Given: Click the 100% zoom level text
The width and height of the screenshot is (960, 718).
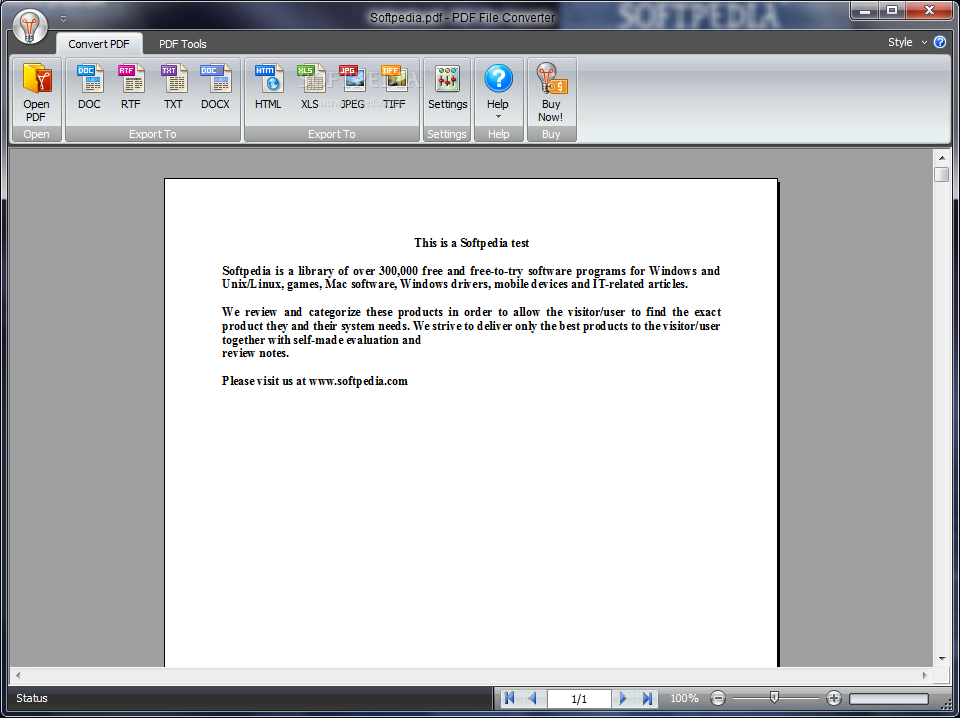Looking at the screenshot, I should coord(684,698).
